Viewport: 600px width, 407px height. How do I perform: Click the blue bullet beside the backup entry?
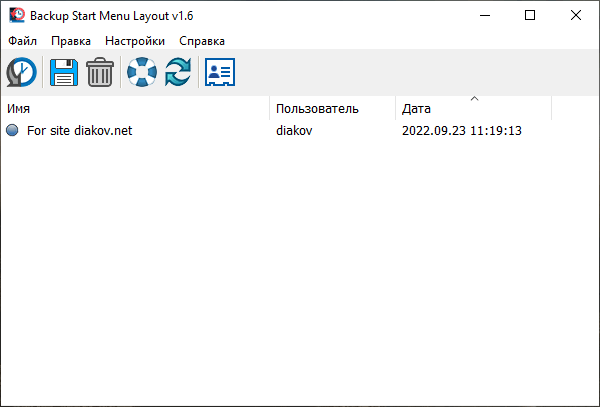[12, 130]
